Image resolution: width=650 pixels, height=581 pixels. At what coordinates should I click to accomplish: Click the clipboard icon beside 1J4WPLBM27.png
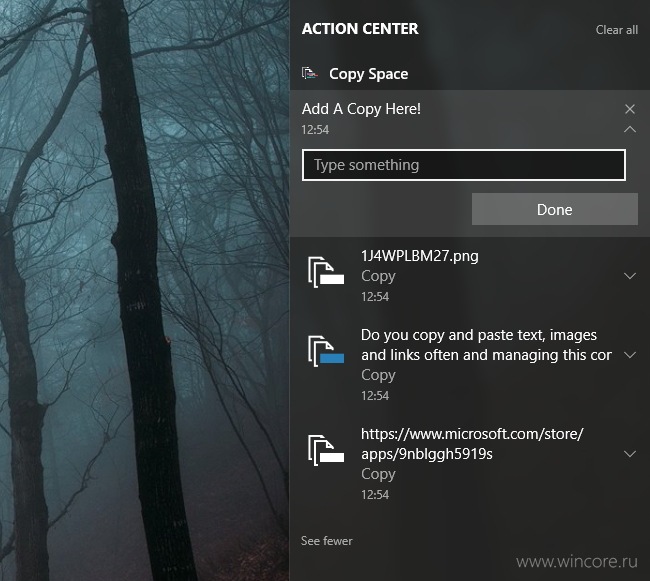click(x=326, y=272)
